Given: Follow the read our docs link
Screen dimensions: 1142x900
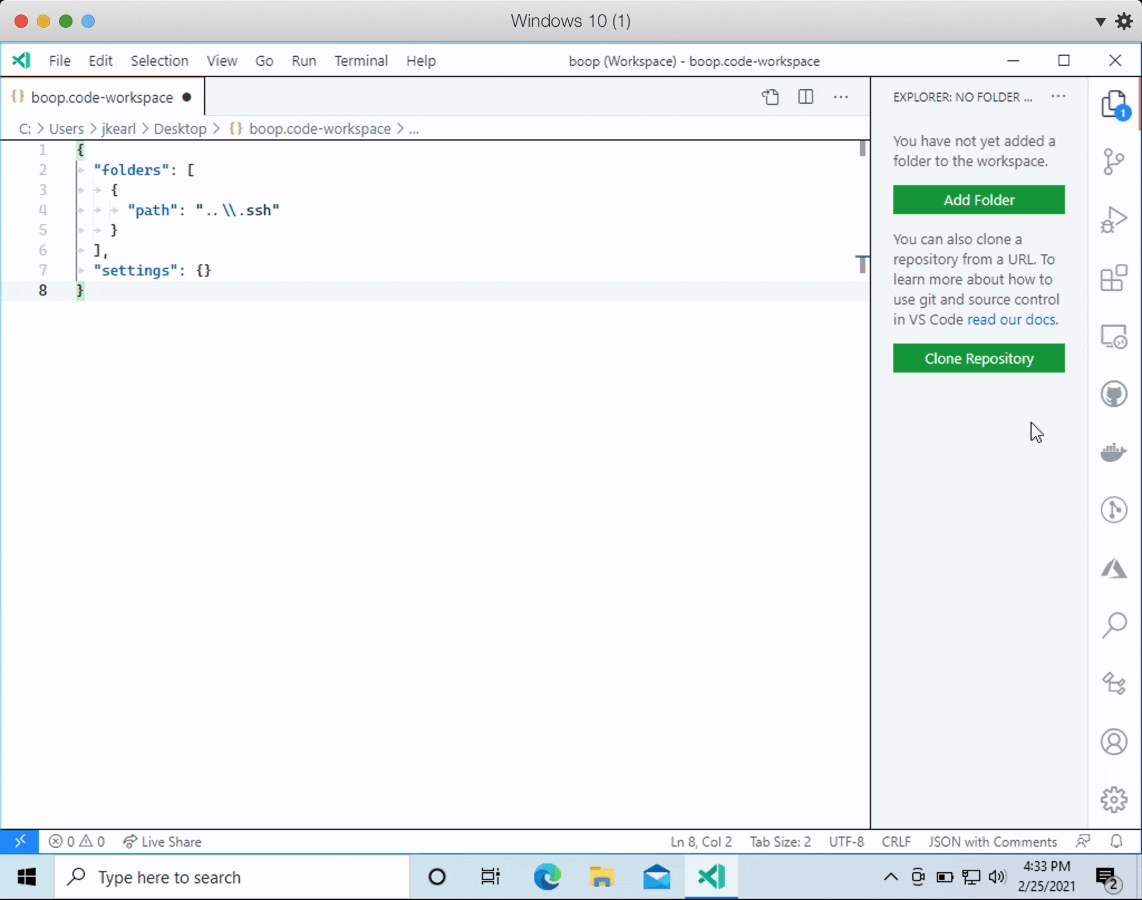Looking at the screenshot, I should click(1011, 320).
